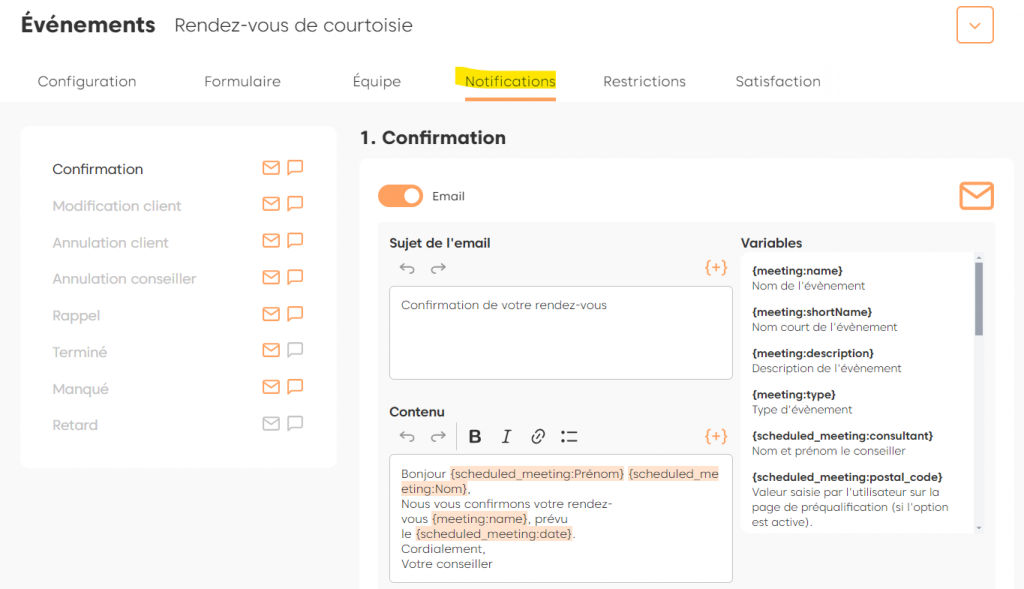
Task: Open the {+} variable menu for email subject
Action: pyautogui.click(x=716, y=268)
